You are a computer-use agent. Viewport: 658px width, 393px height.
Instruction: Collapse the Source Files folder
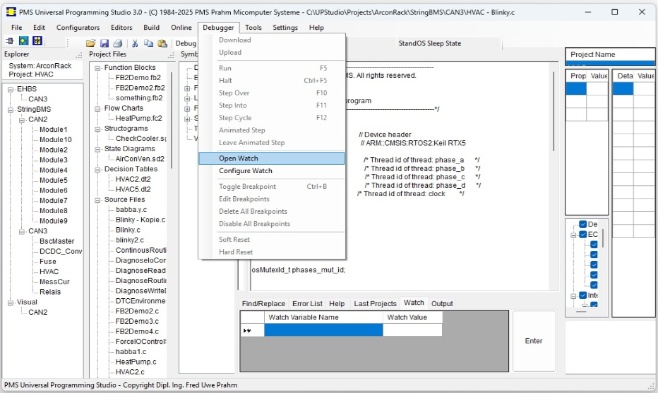click(97, 200)
